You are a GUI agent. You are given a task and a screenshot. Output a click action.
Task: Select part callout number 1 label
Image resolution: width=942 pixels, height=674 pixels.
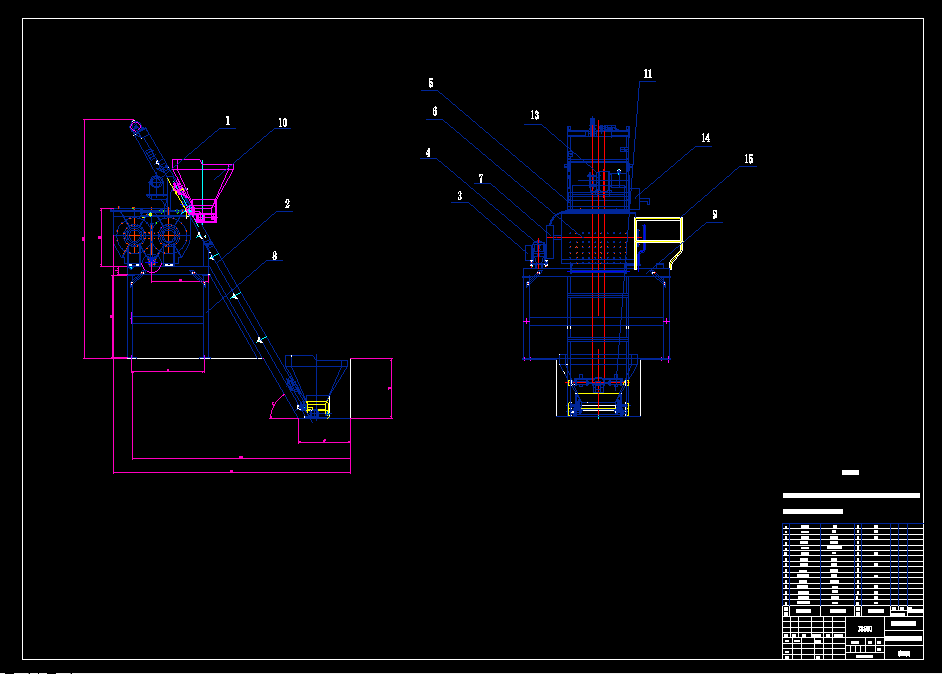click(228, 121)
